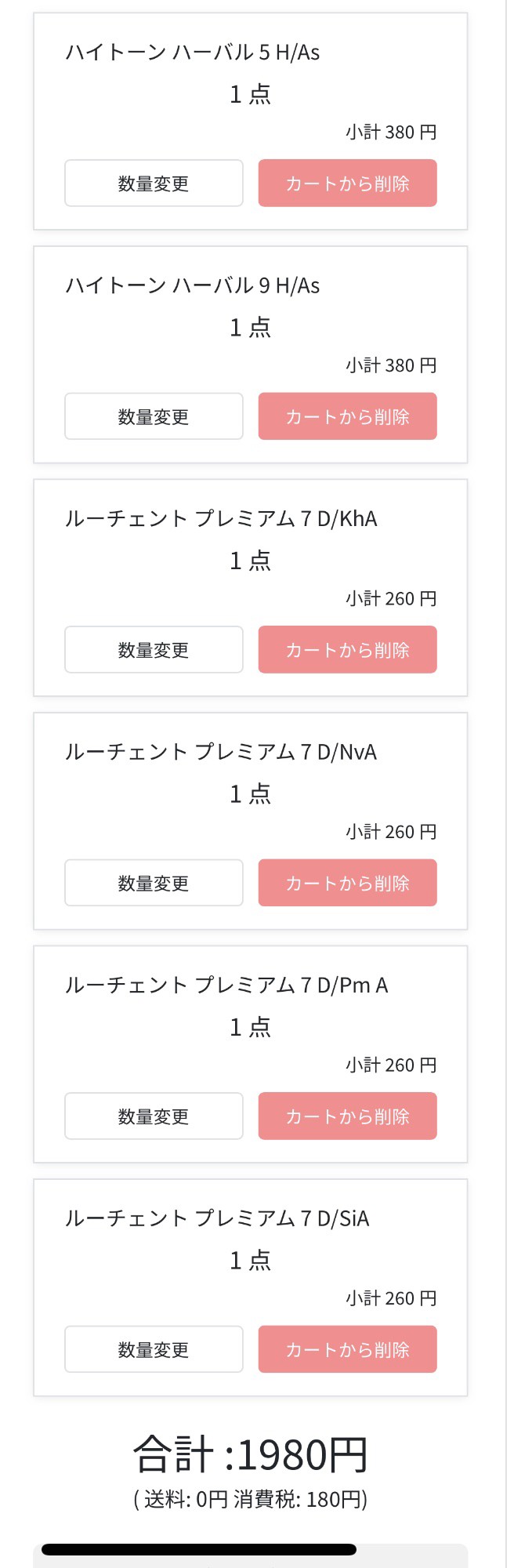Change quantity of ルーチェント プレミアム 7 D/Pm A
The width and height of the screenshot is (514, 1568).
tap(154, 1116)
